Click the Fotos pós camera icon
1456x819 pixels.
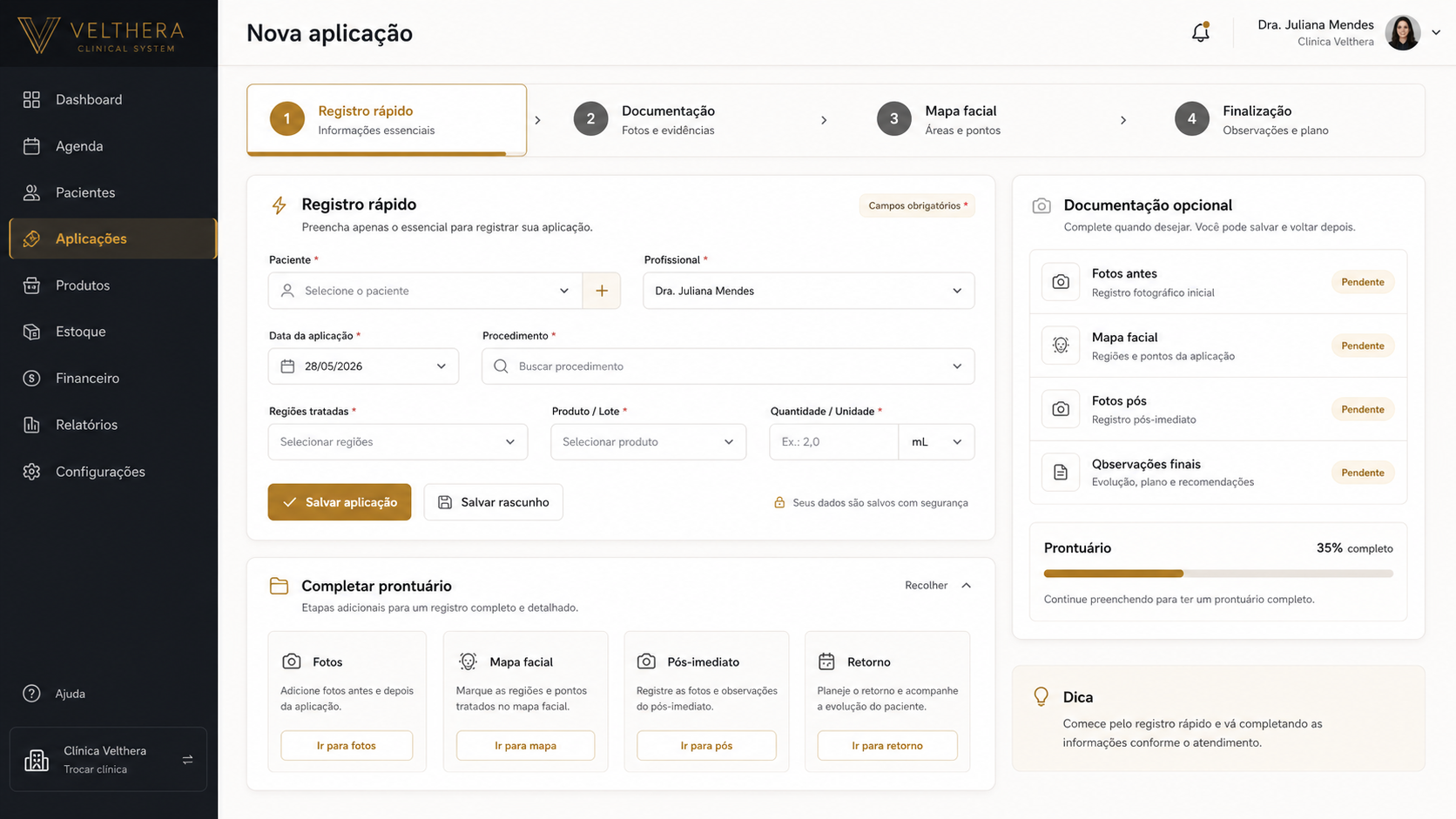[x=1061, y=409]
